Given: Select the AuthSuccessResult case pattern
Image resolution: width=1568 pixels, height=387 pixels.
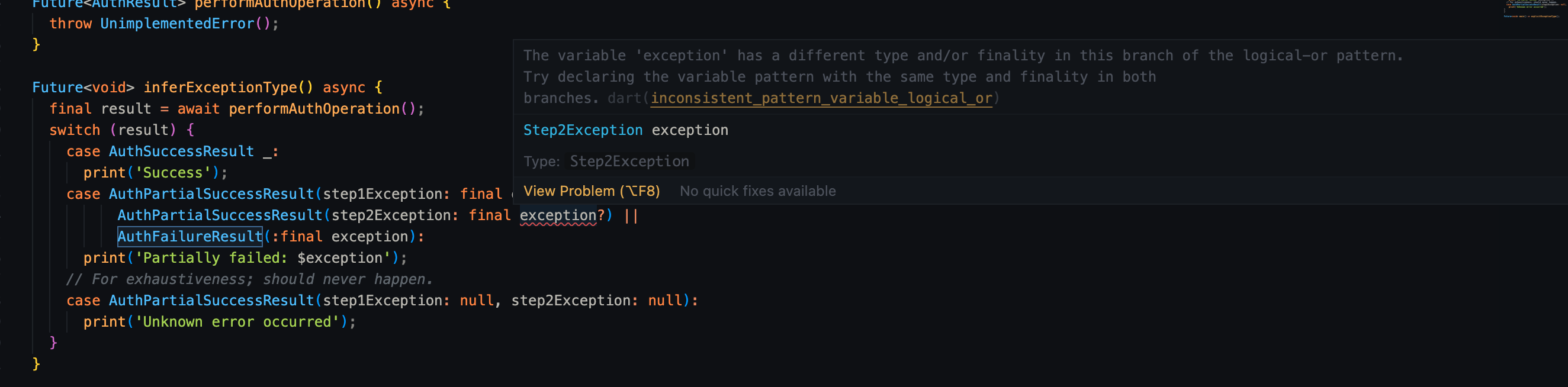Looking at the screenshot, I should coord(182,151).
